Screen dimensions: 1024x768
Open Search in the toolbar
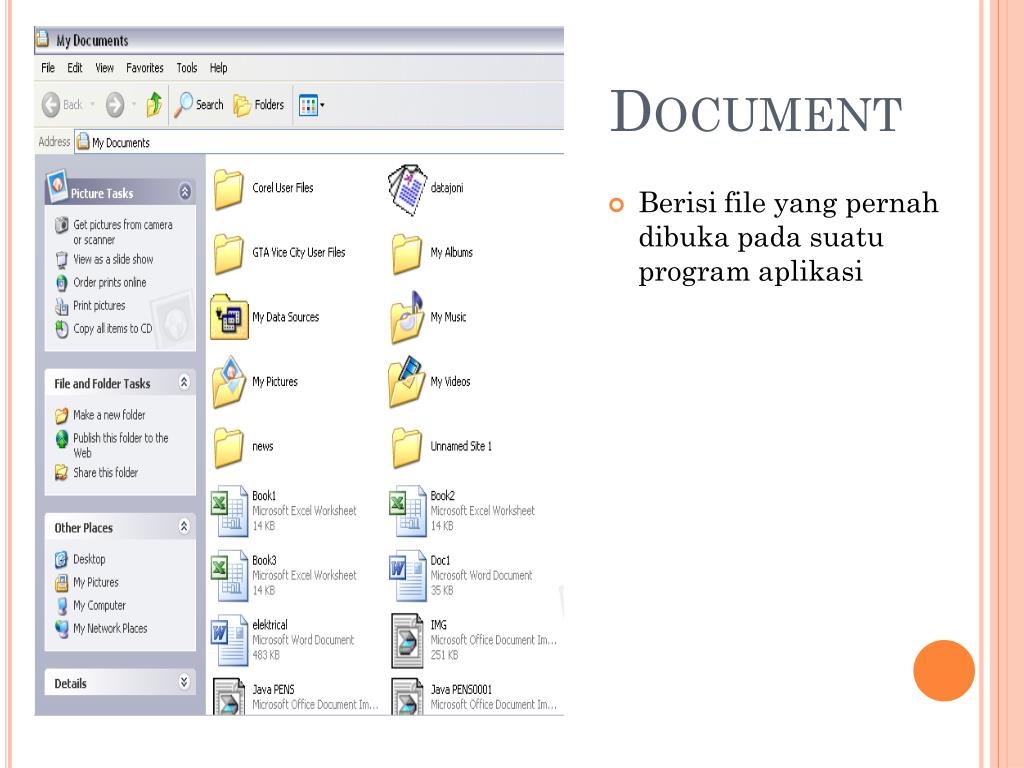[x=199, y=104]
